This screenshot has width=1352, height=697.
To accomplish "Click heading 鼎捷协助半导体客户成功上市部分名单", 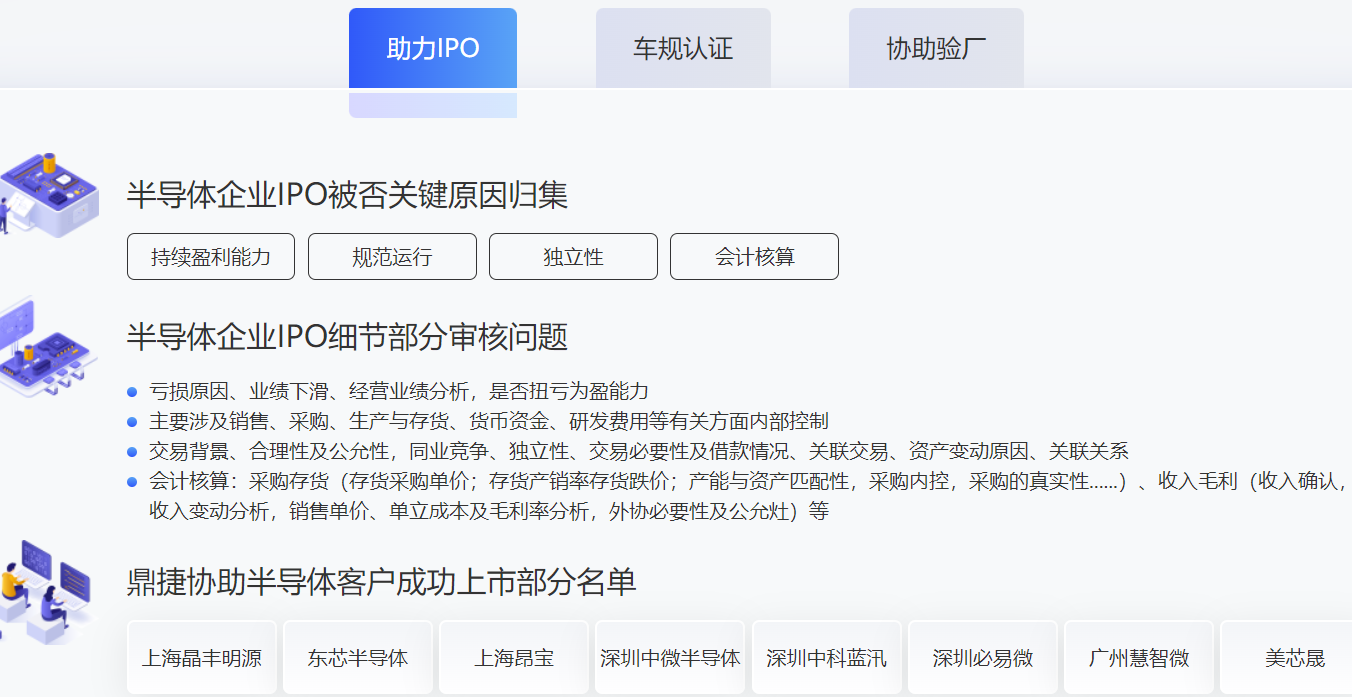I will pyautogui.click(x=382, y=581).
